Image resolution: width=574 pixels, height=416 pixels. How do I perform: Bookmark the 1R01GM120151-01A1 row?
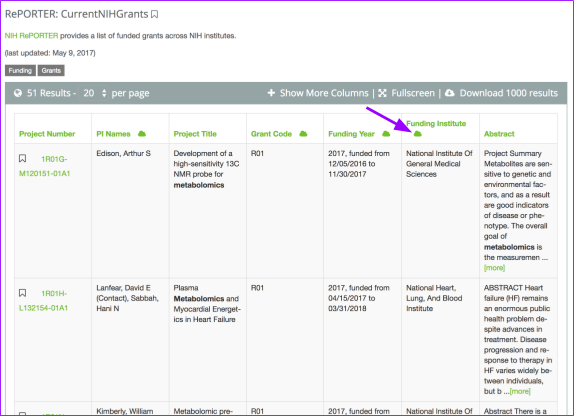point(22,158)
